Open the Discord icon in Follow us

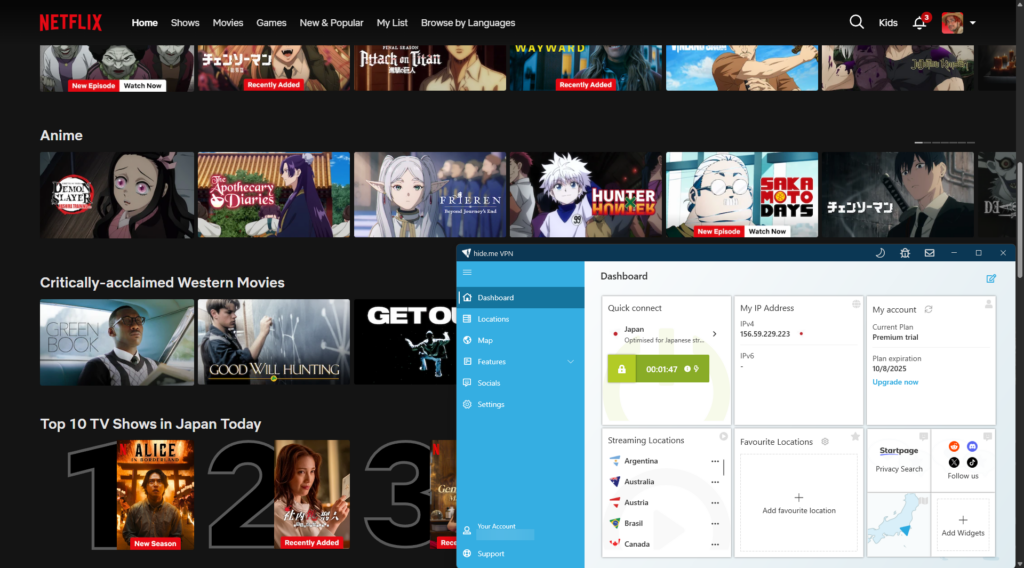coord(972,447)
